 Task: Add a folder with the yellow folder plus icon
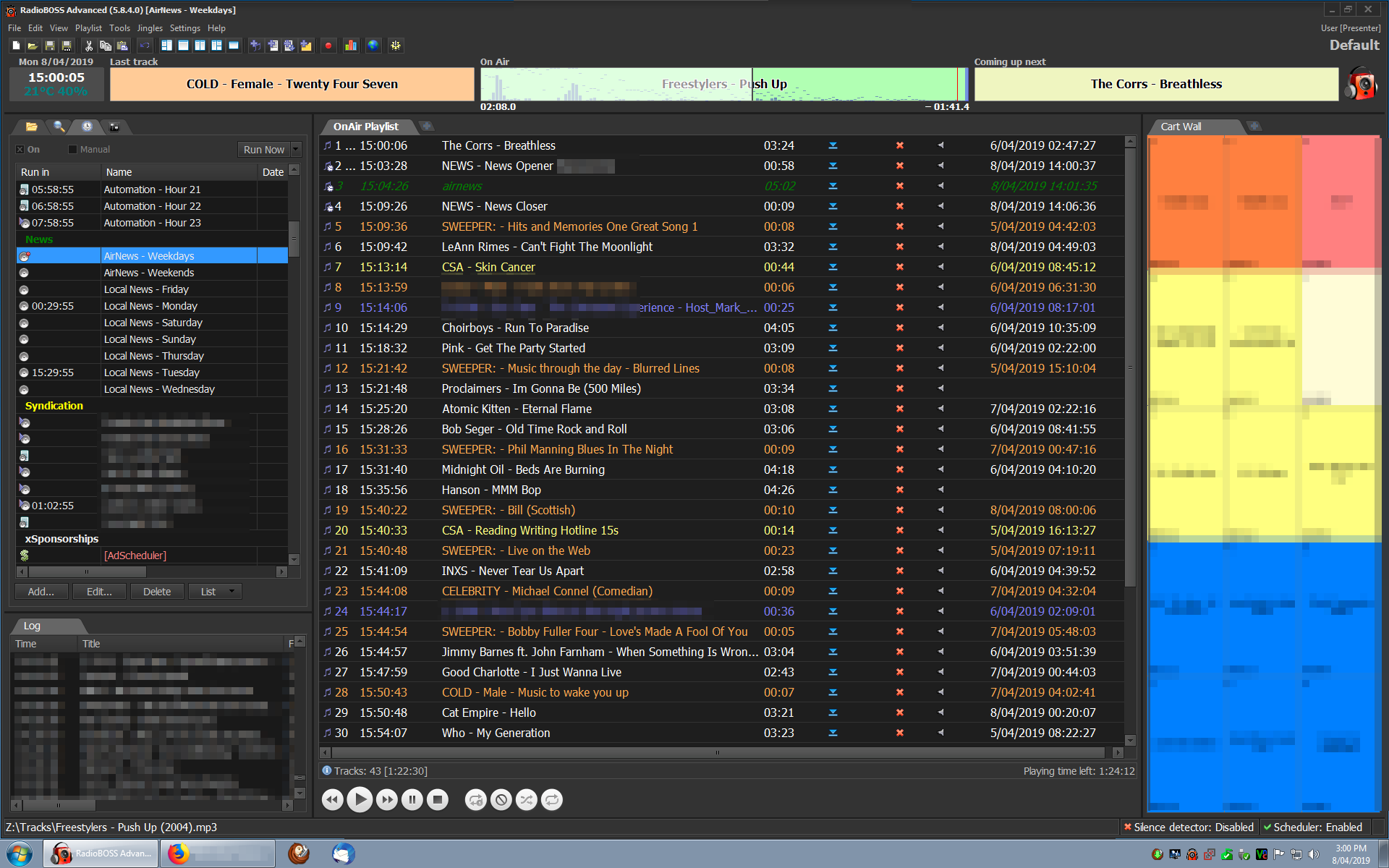[306, 46]
